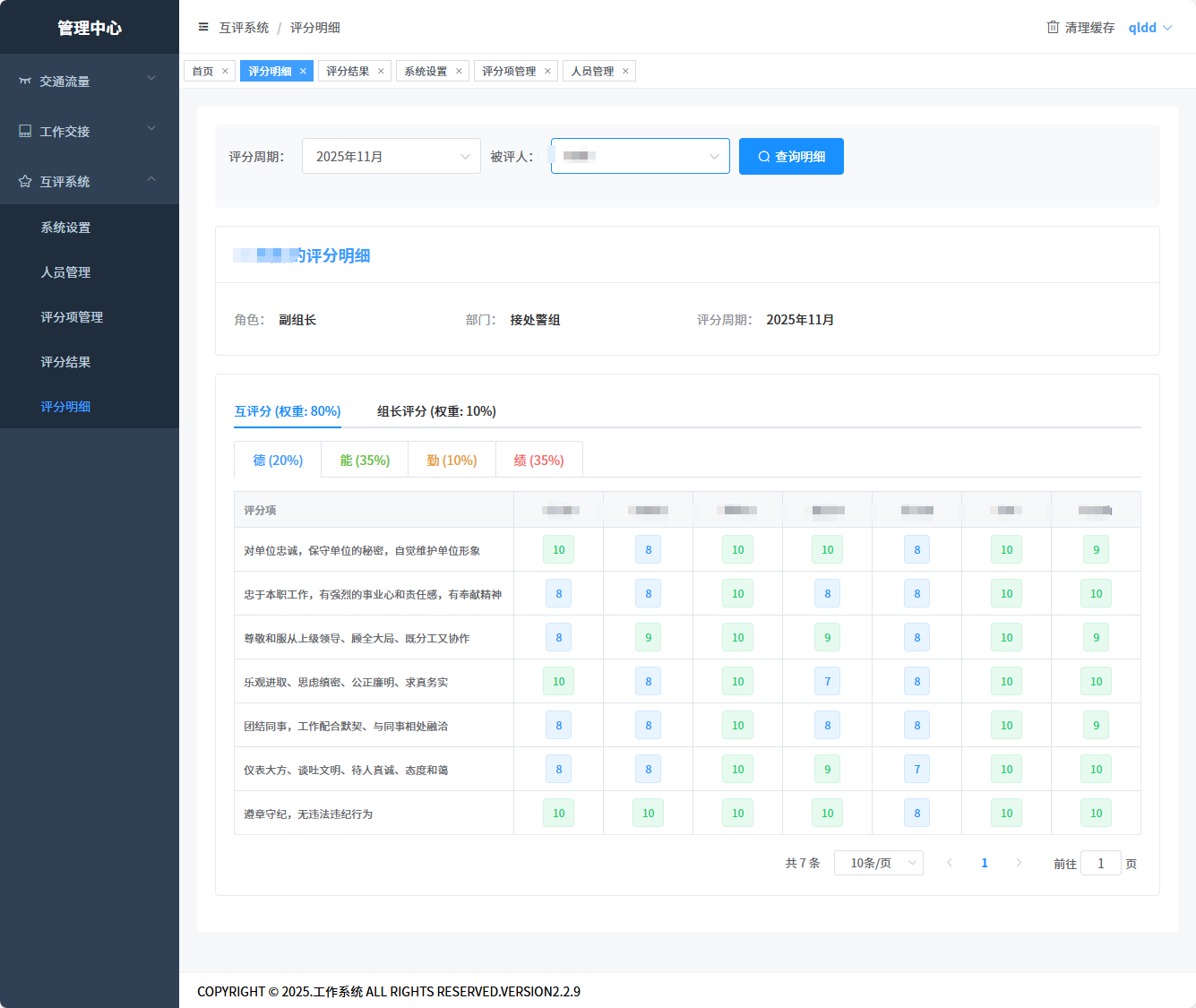Open 评分项管理 in sidebar

(72, 316)
